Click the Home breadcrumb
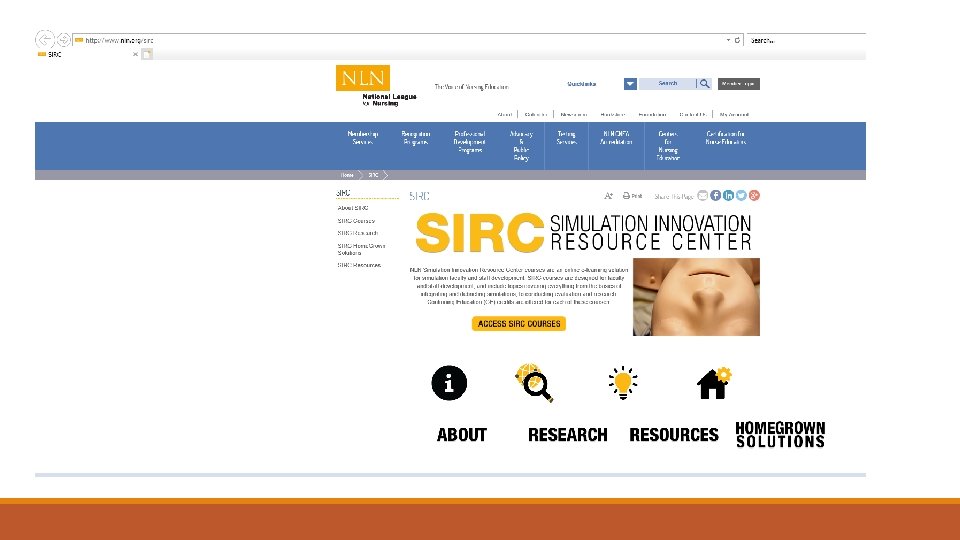This screenshot has width=960, height=540. (x=347, y=175)
